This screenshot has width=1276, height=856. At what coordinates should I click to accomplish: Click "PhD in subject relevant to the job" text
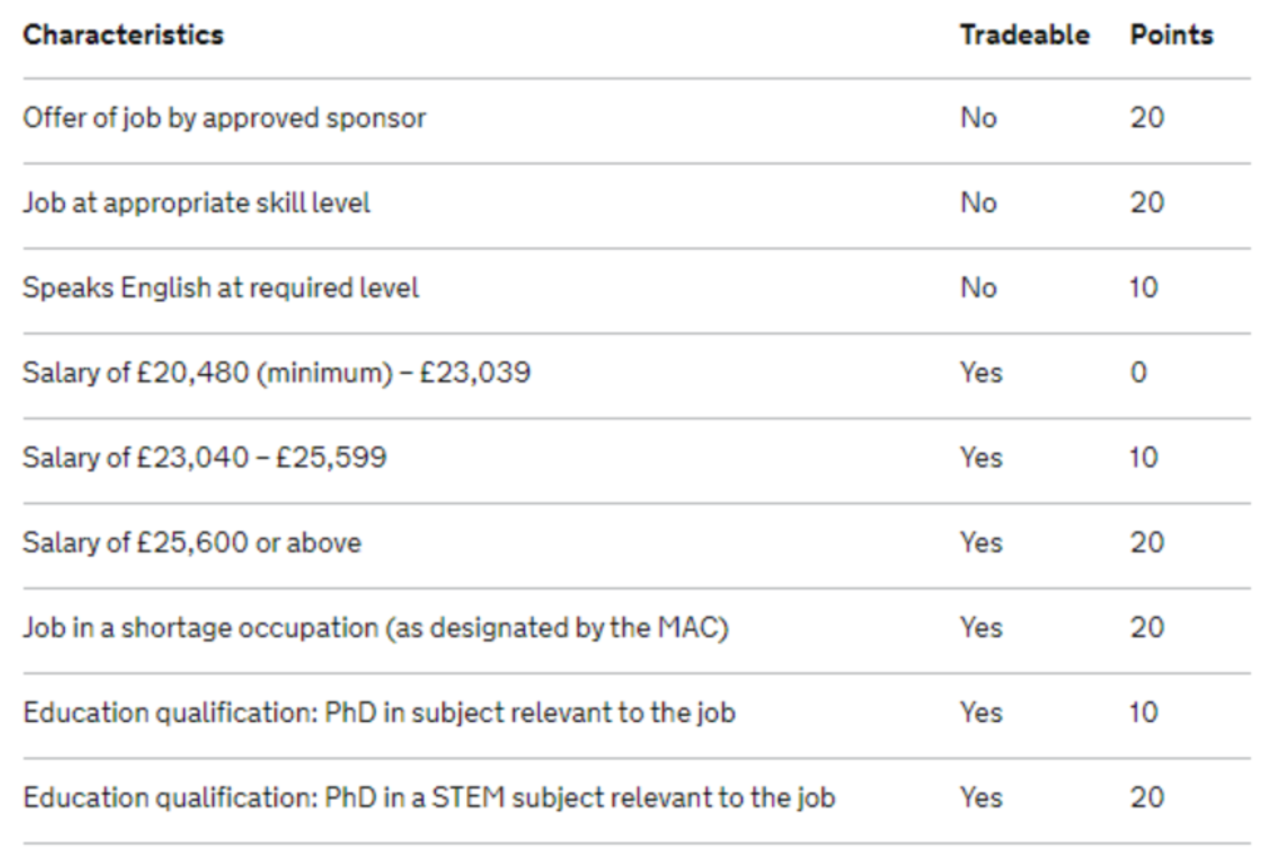[x=379, y=713]
